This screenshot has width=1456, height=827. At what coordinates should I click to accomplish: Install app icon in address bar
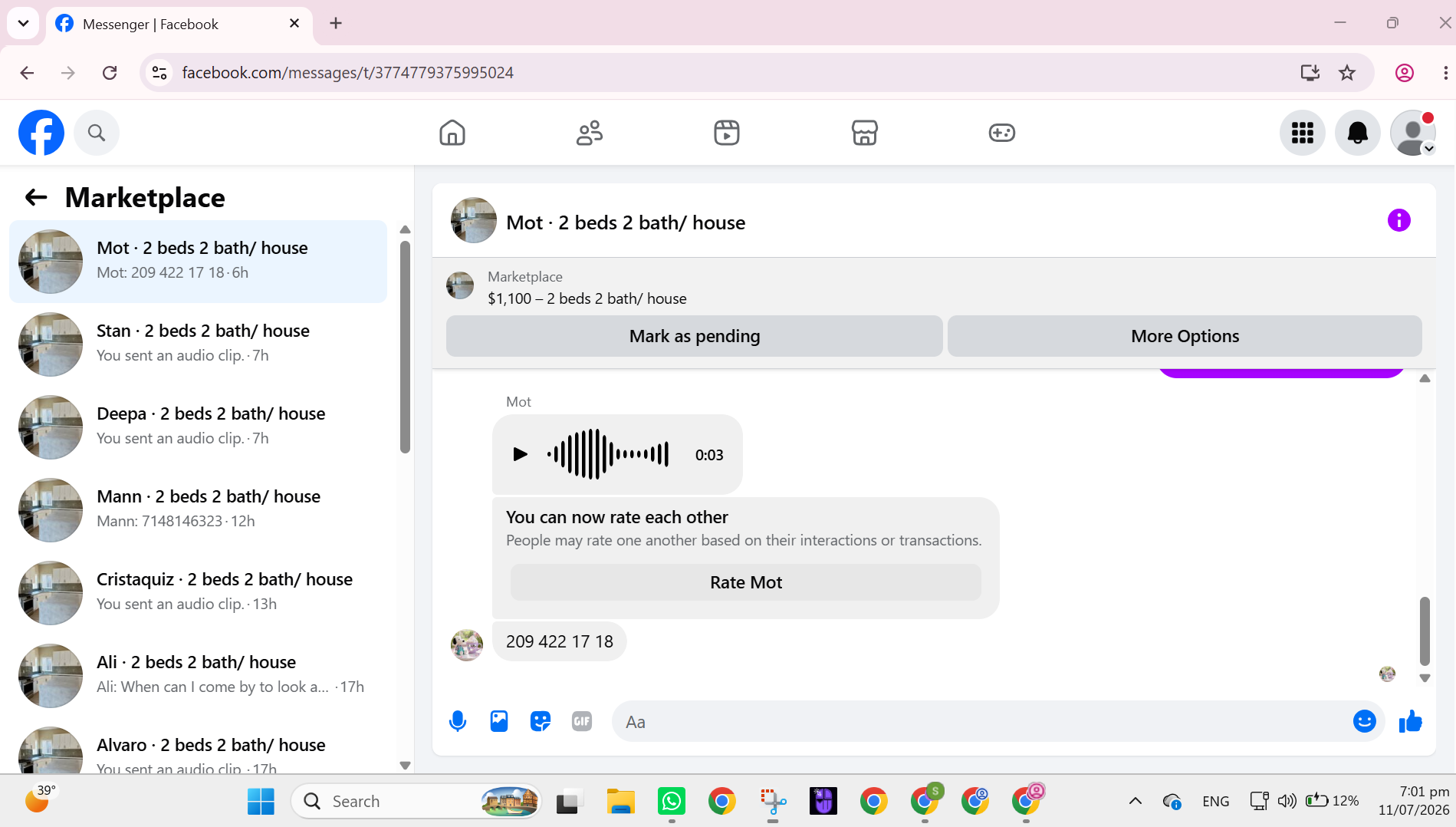coord(1310,73)
